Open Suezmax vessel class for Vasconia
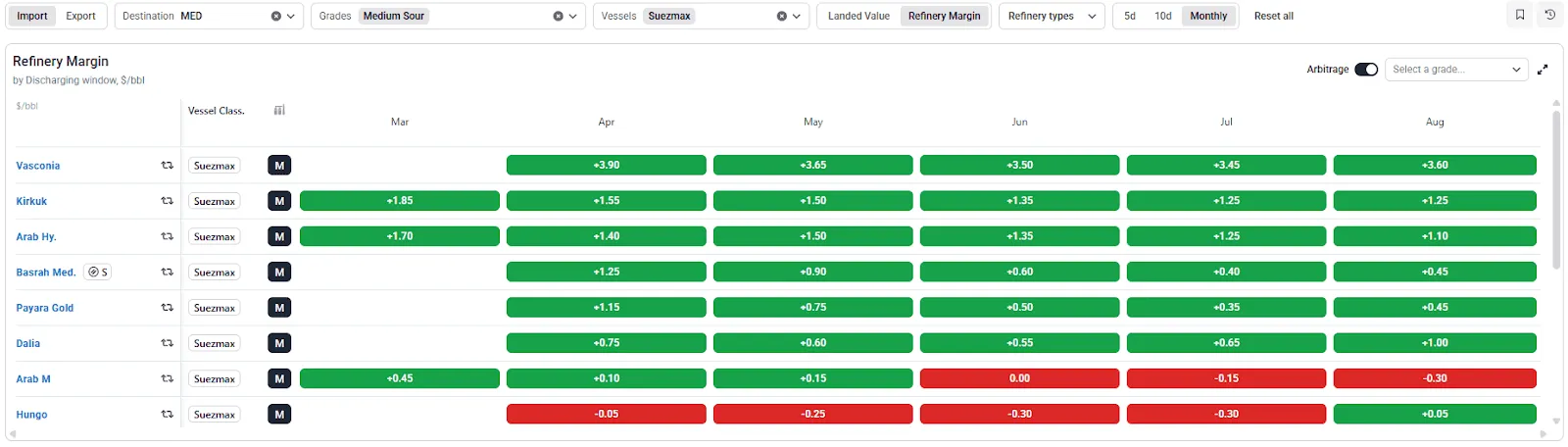The height and width of the screenshot is (447, 1568). click(x=215, y=166)
